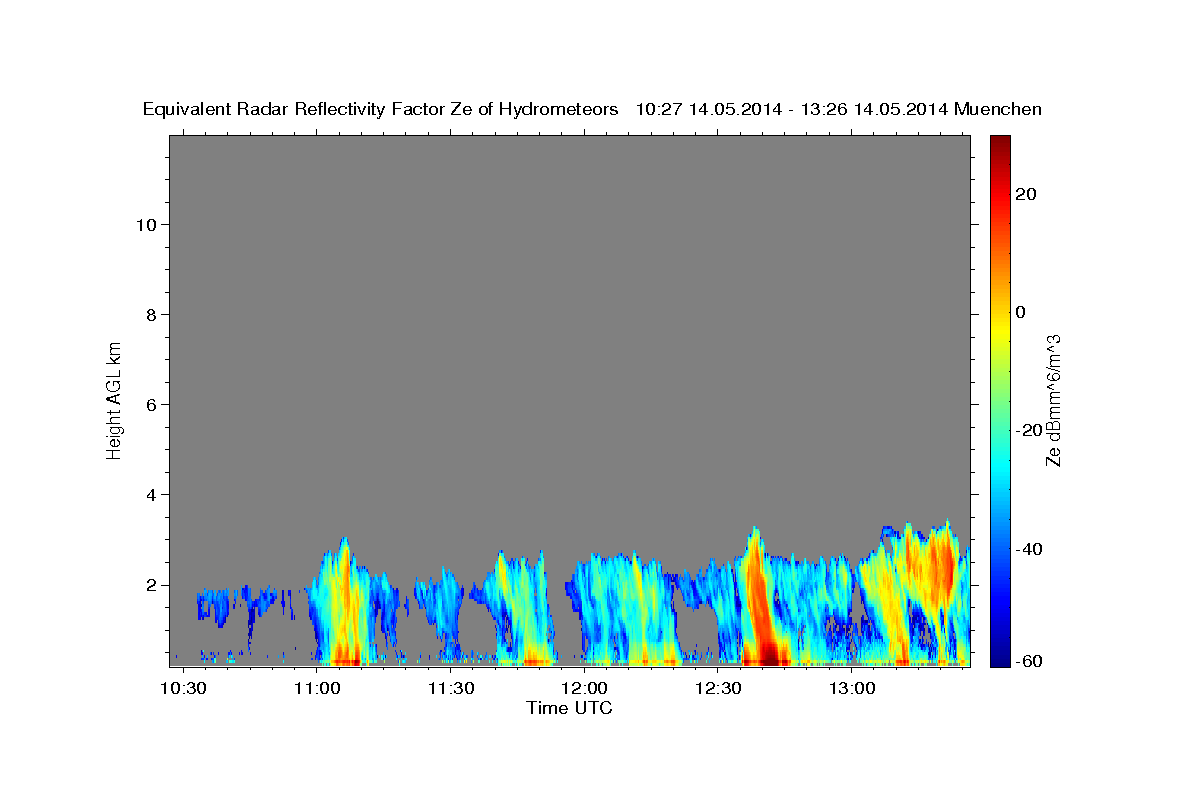The image size is (1200, 800).
Task: Click the colorbar tick value '-20'
Action: (x=1031, y=430)
